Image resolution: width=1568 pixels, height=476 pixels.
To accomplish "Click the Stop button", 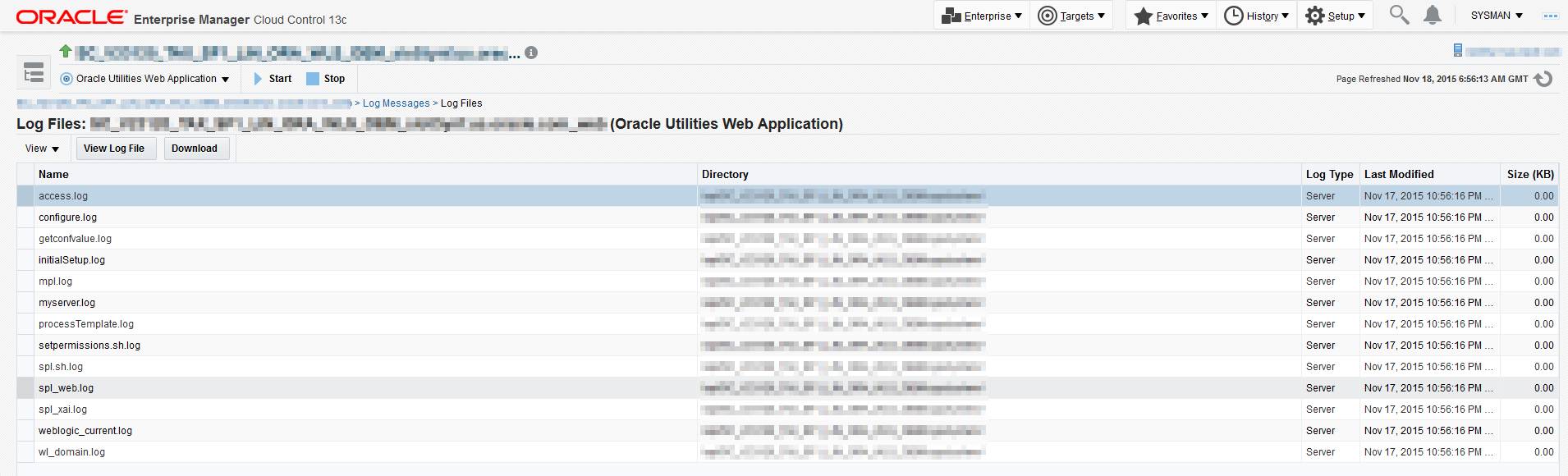I will coord(326,79).
